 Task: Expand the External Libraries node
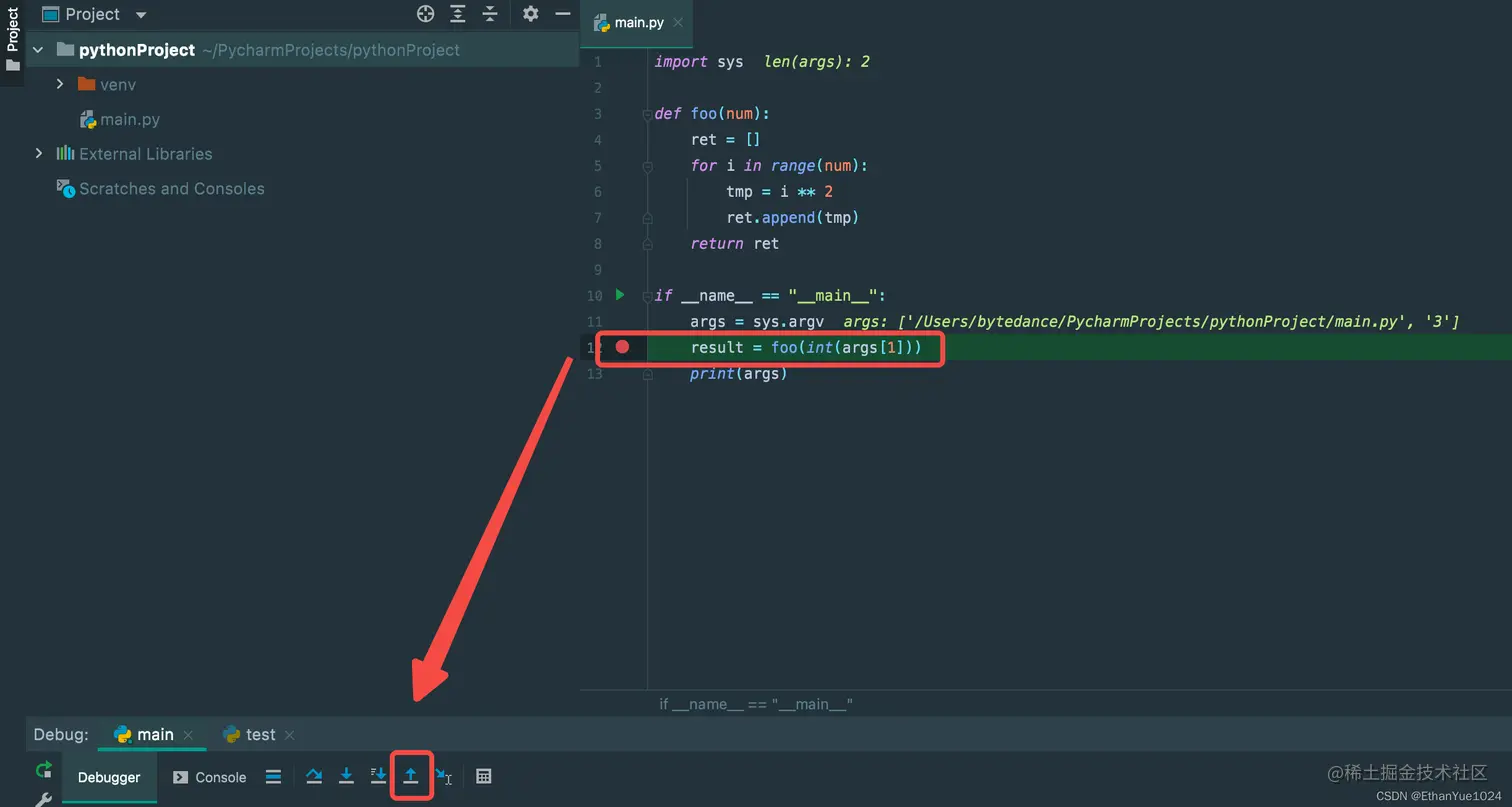38,154
